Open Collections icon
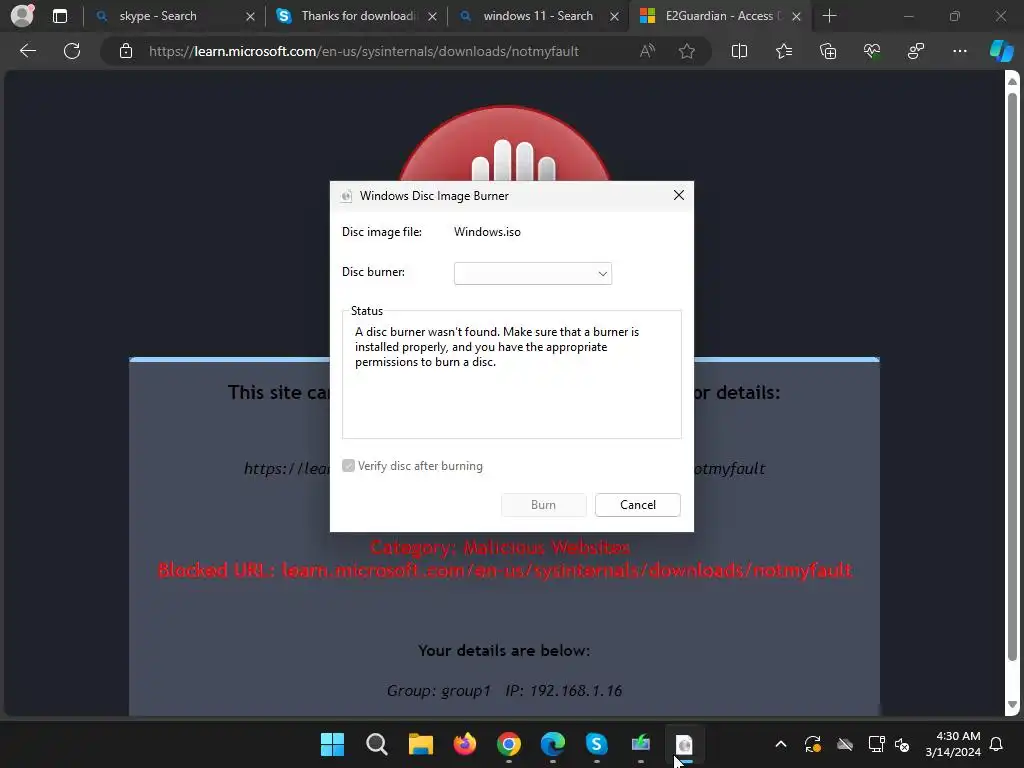Viewport: 1024px width, 768px height. [x=827, y=51]
